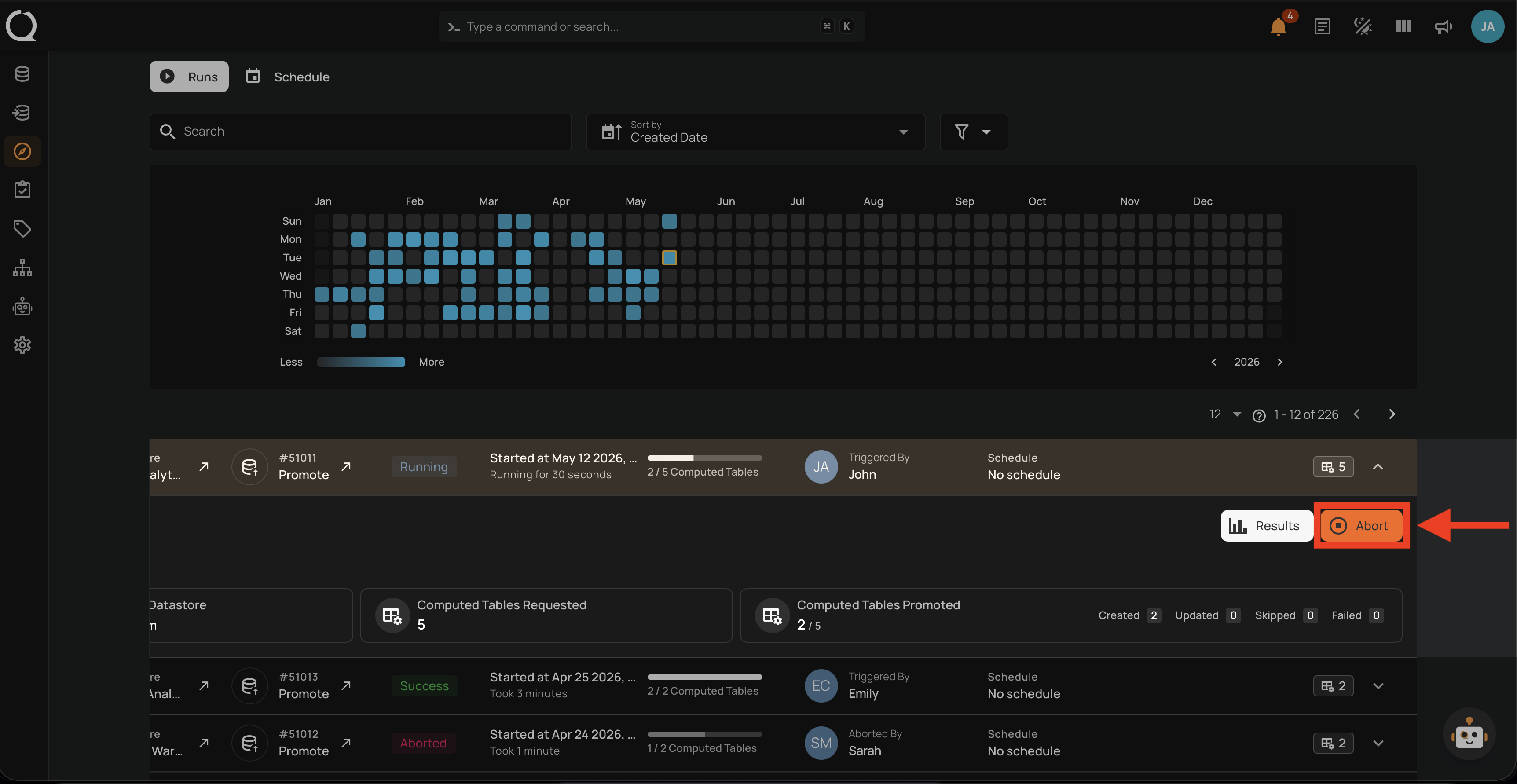This screenshot has width=1517, height=784.
Task: Open the page size 12 dropdown
Action: point(1225,415)
